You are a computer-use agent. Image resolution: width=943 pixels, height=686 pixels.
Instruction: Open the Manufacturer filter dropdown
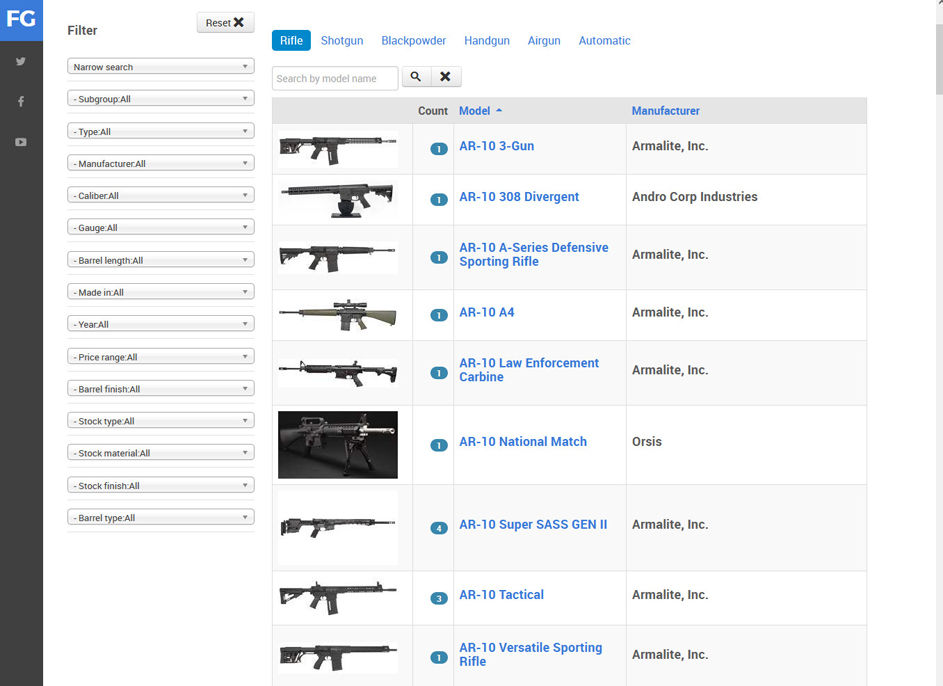point(161,163)
